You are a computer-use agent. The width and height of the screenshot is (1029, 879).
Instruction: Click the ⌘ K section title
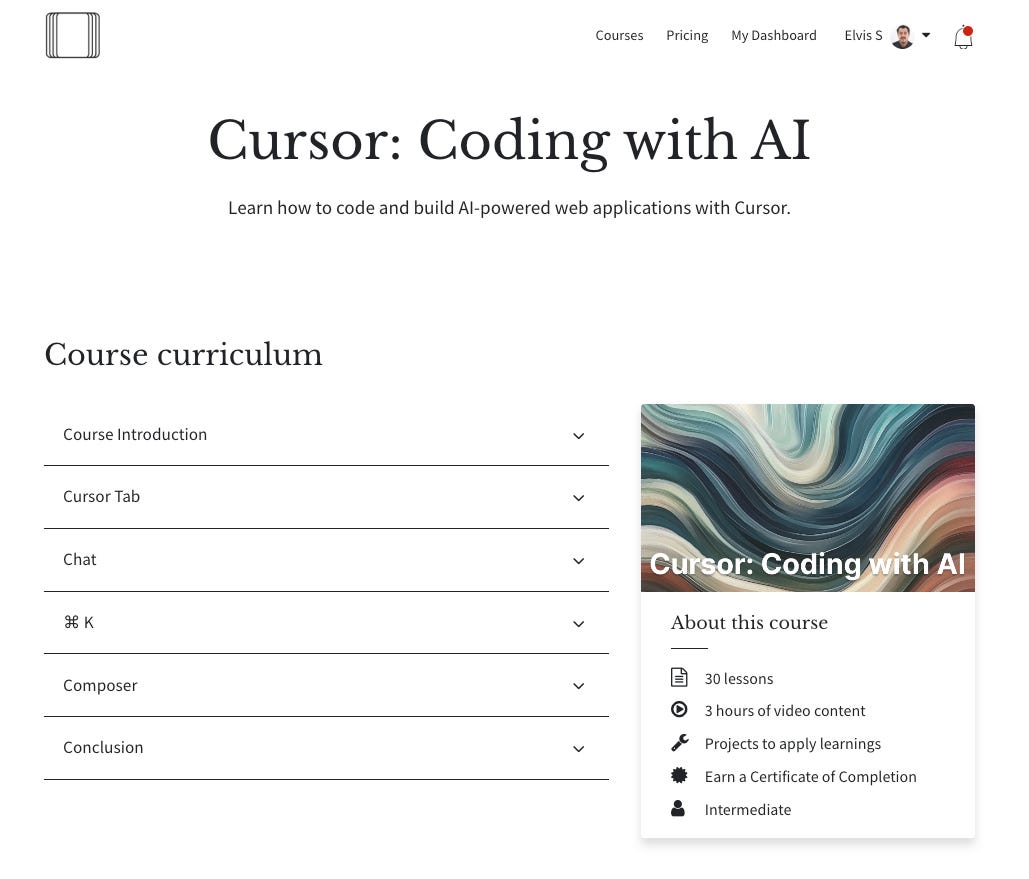[79, 622]
